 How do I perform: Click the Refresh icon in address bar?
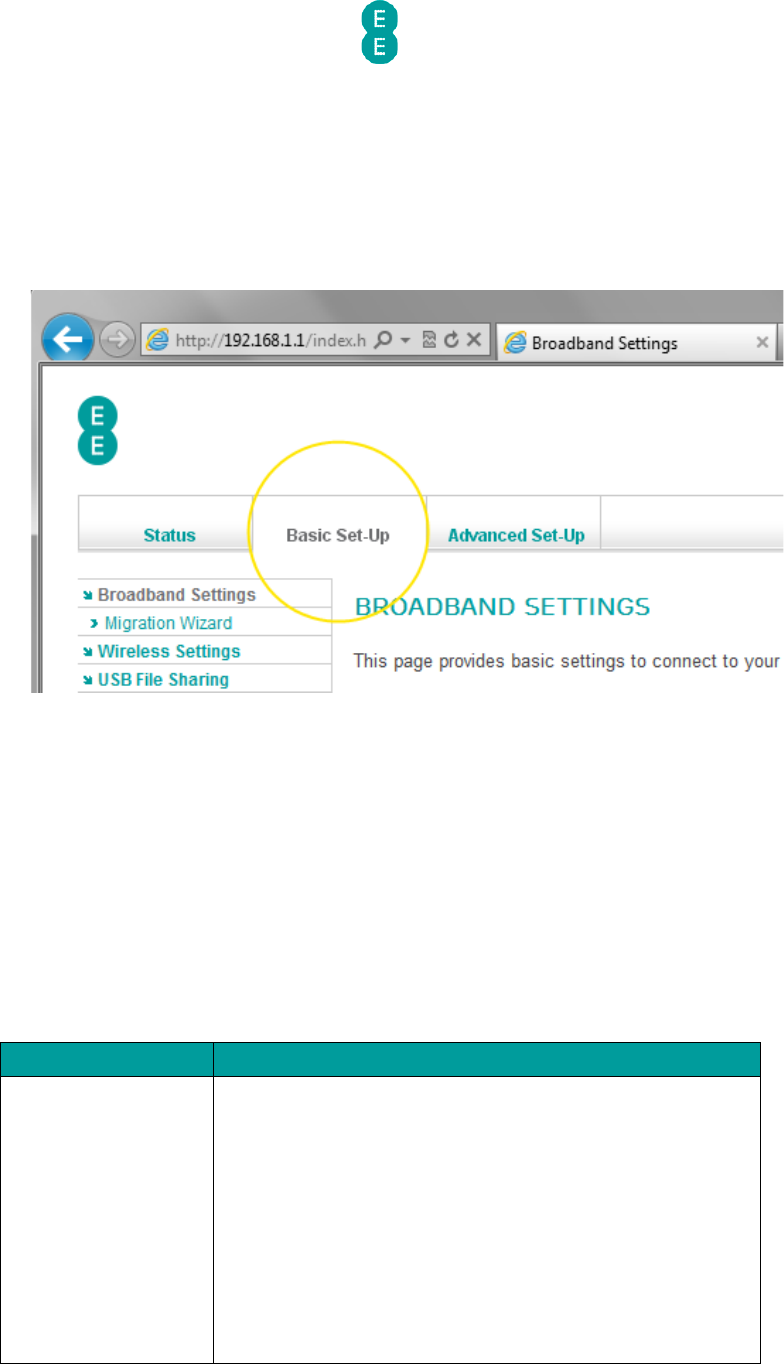[x=450, y=341]
